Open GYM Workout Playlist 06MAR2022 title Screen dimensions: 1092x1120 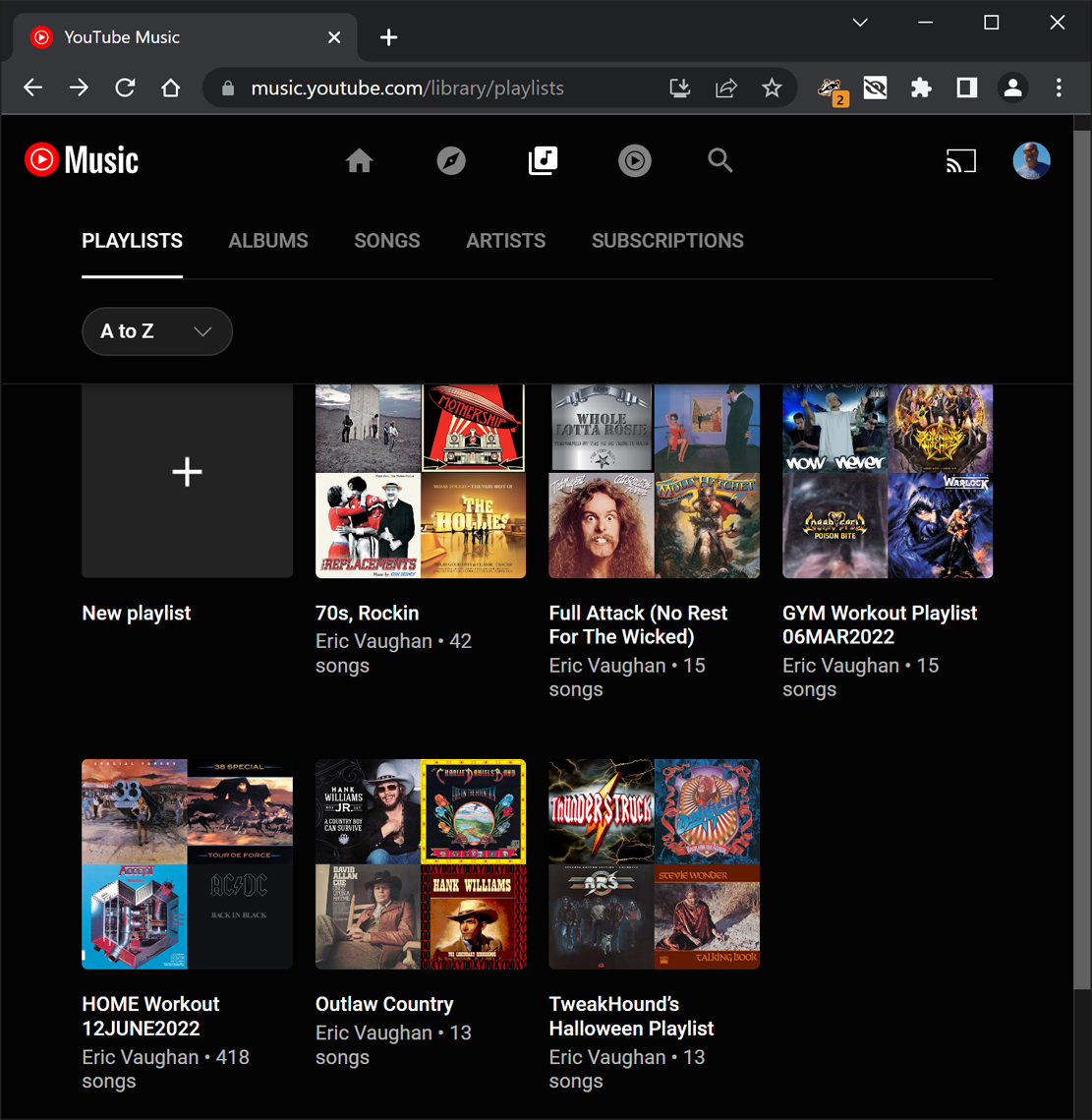click(x=880, y=625)
